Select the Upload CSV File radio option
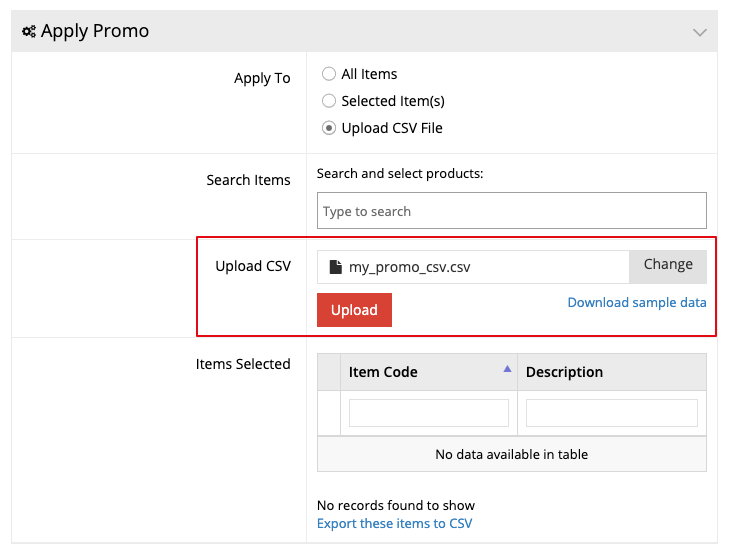Screen dimensions: 733x554 [x=329, y=128]
